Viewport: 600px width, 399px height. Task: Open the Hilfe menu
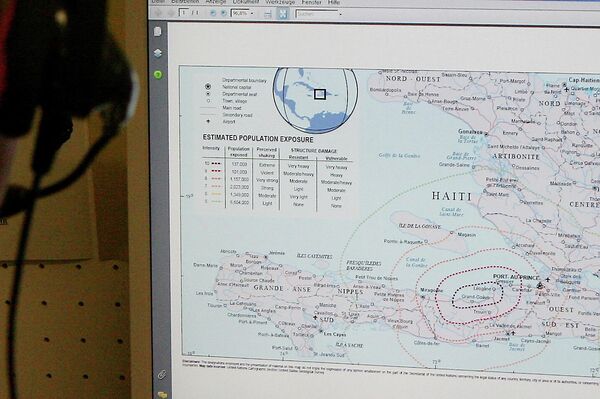click(334, 2)
